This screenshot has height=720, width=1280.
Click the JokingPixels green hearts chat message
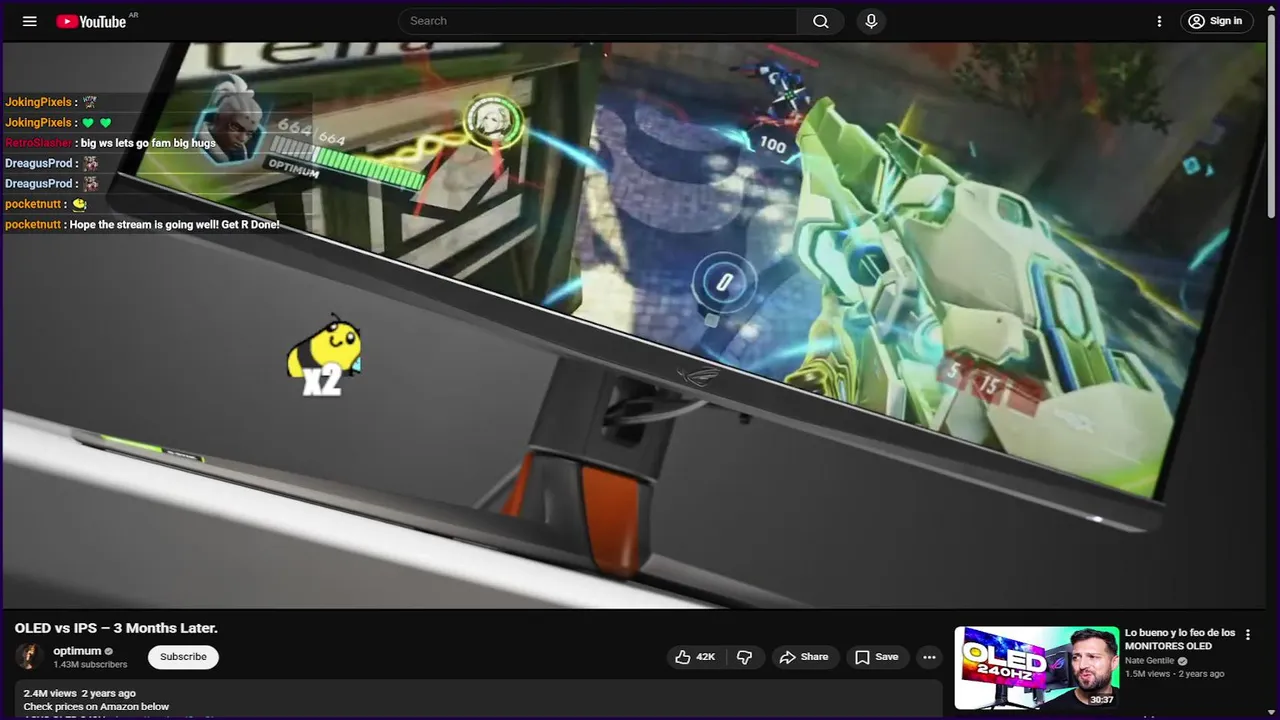coord(58,122)
